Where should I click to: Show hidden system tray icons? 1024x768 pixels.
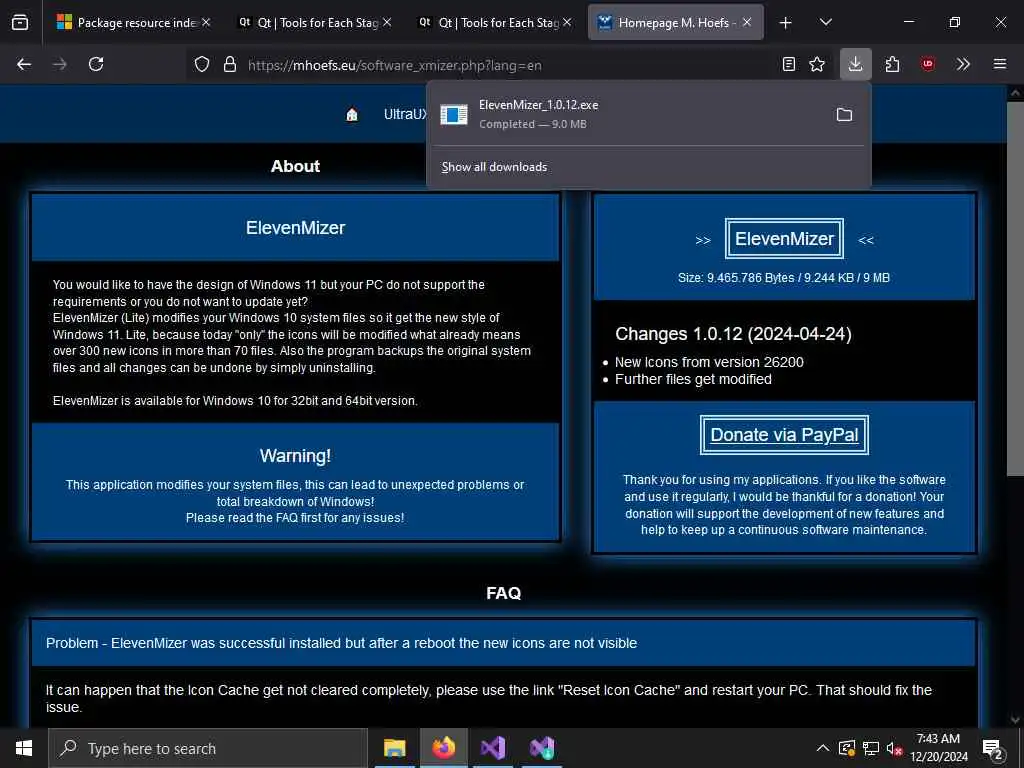pyautogui.click(x=823, y=748)
